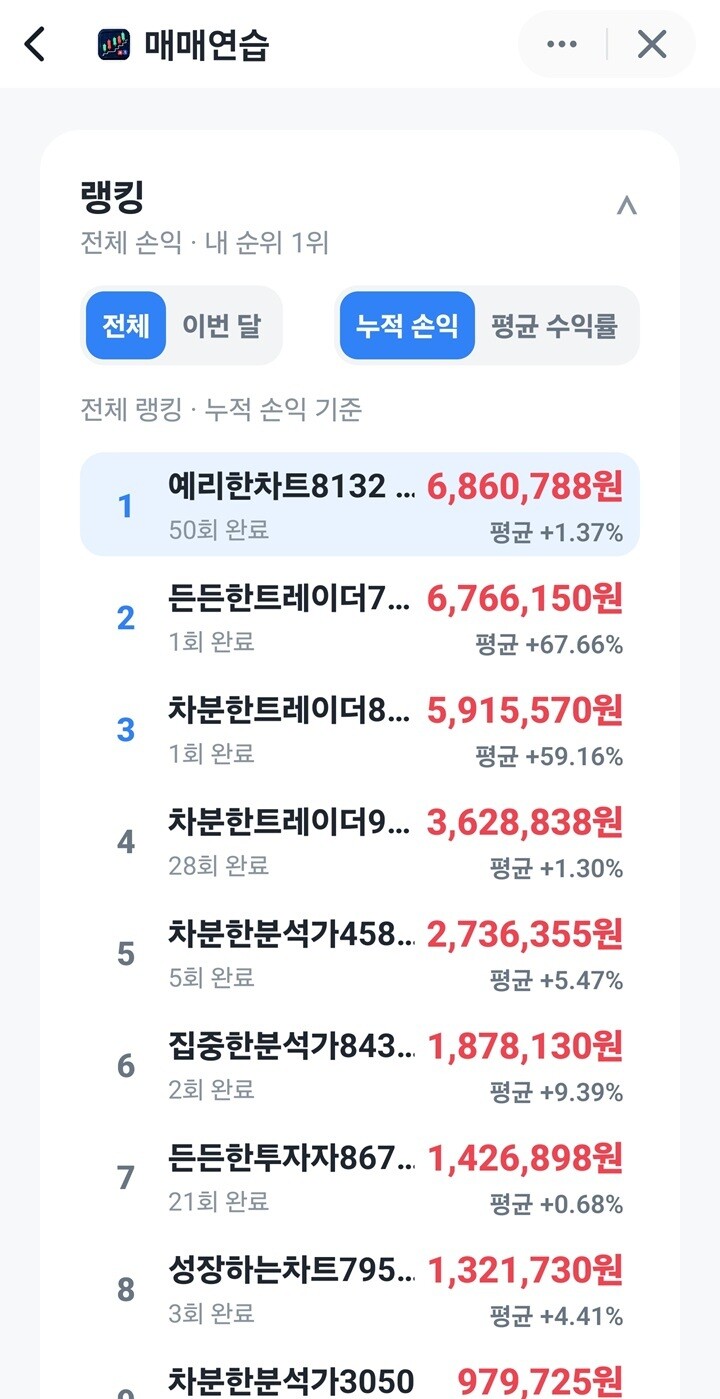Viewport: 720px width, 1399px height.
Task: Open the three-dot more options menu
Action: point(562,45)
